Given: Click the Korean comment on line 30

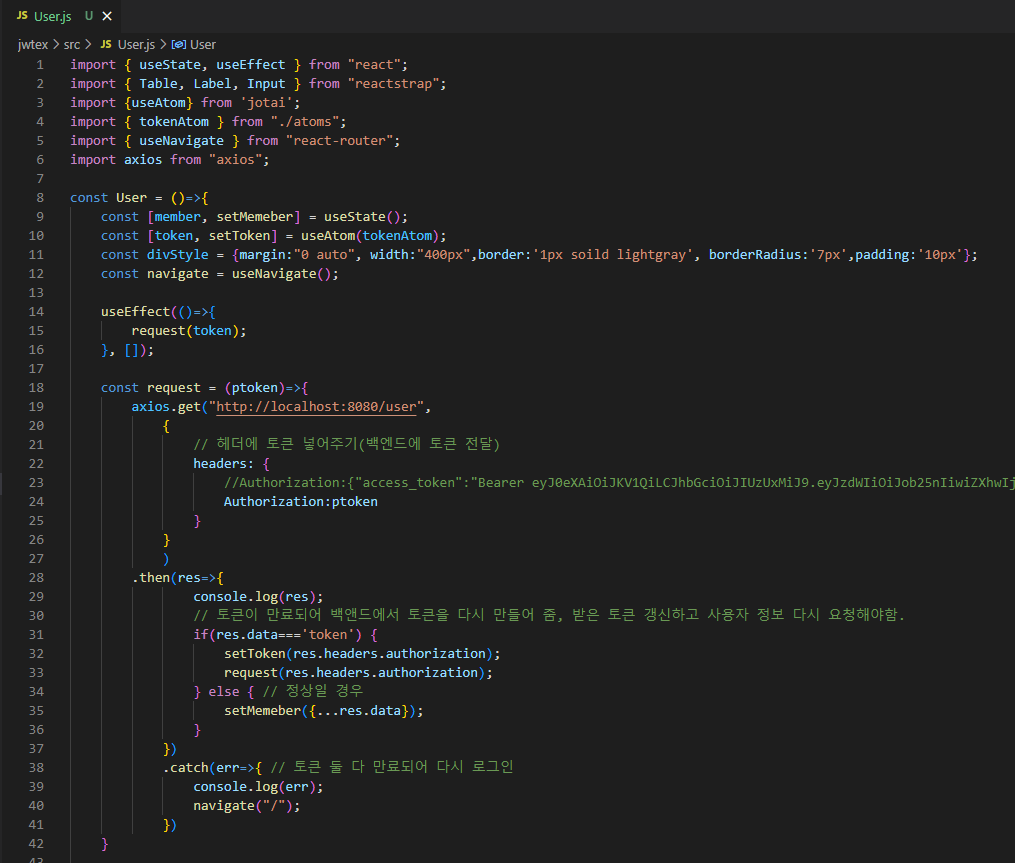Looking at the screenshot, I should click(x=548, y=614).
